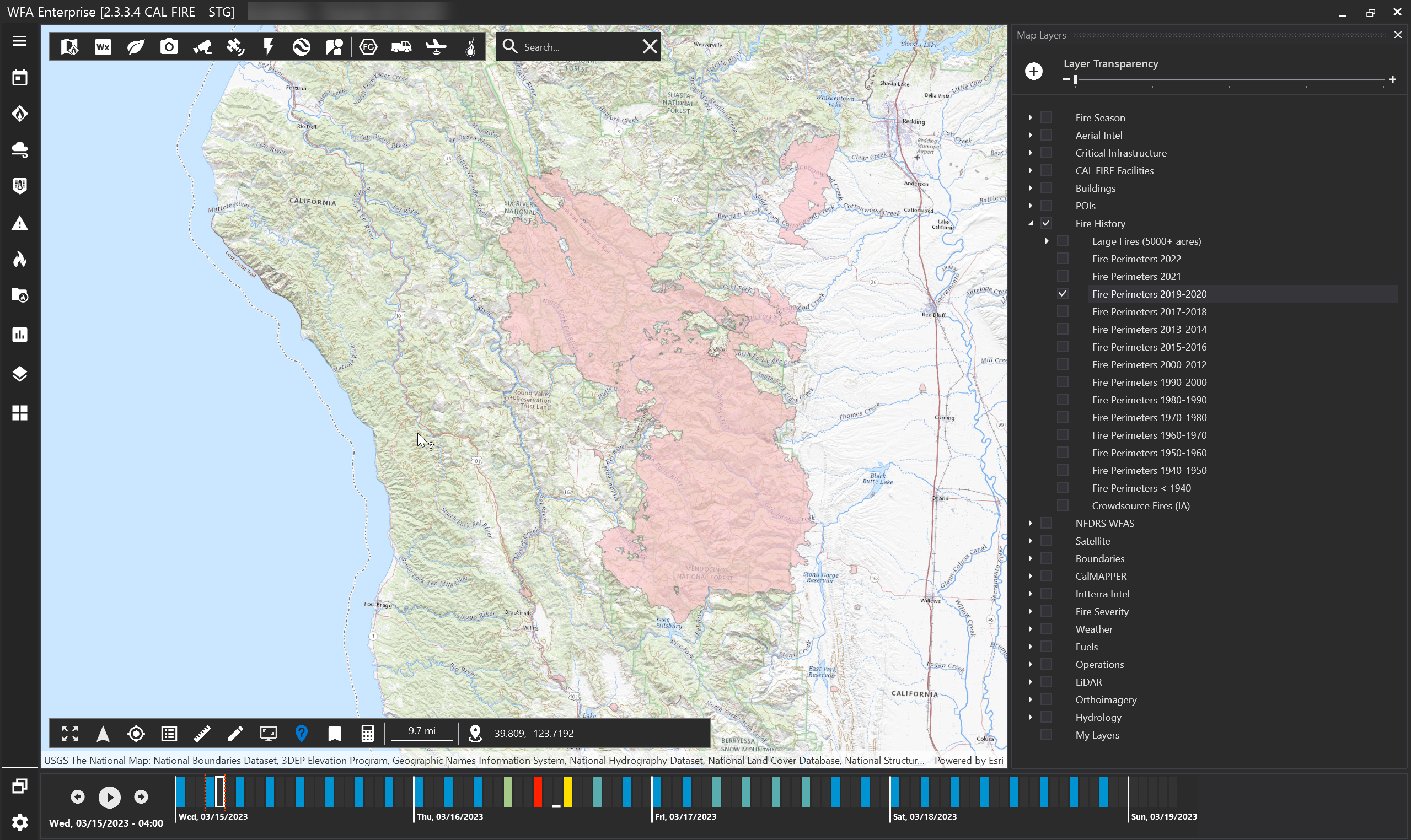Activate the measure ruler tool
This screenshot has height=840, width=1411.
pyautogui.click(x=202, y=734)
